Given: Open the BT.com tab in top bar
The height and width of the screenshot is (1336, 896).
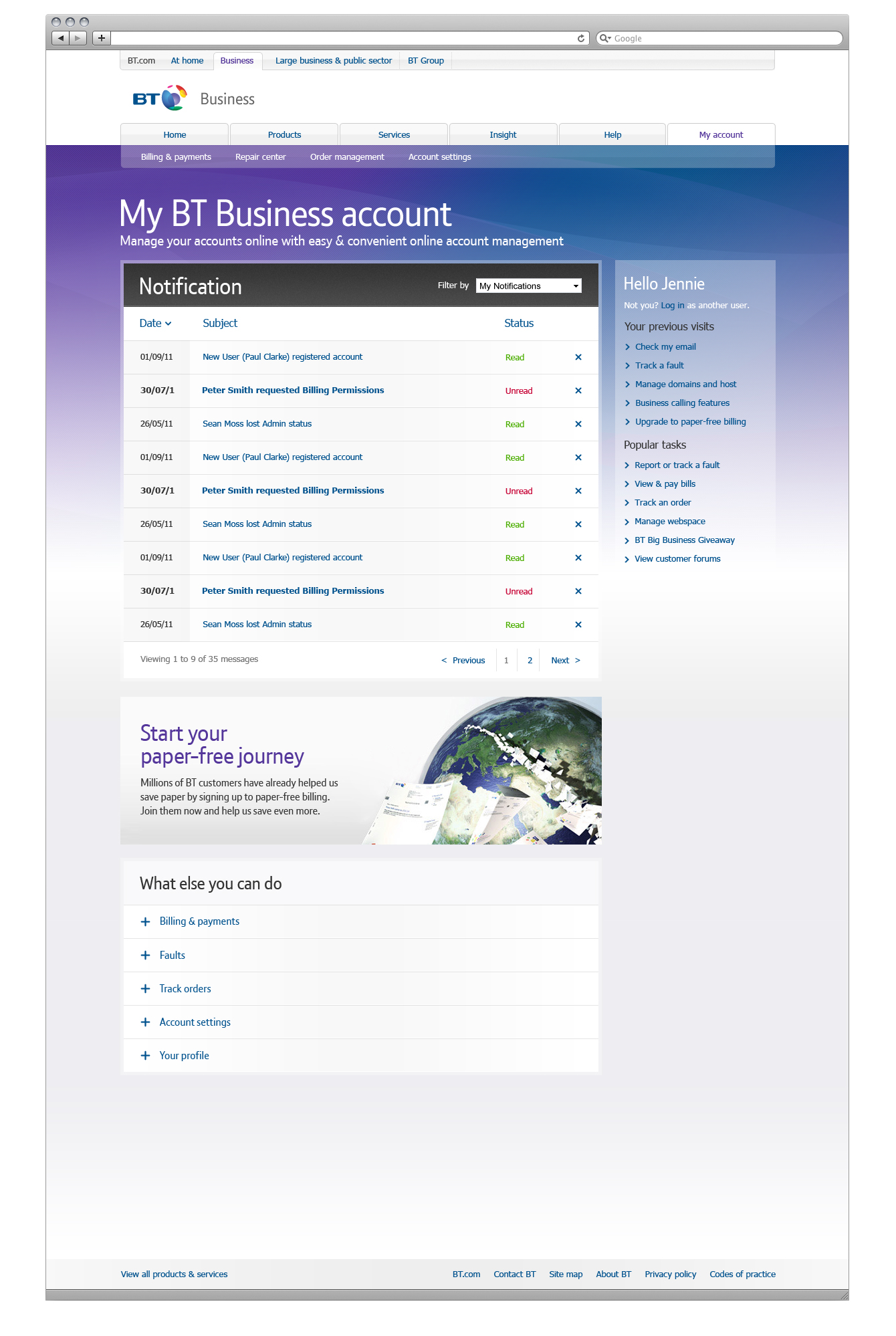Looking at the screenshot, I should (x=141, y=61).
